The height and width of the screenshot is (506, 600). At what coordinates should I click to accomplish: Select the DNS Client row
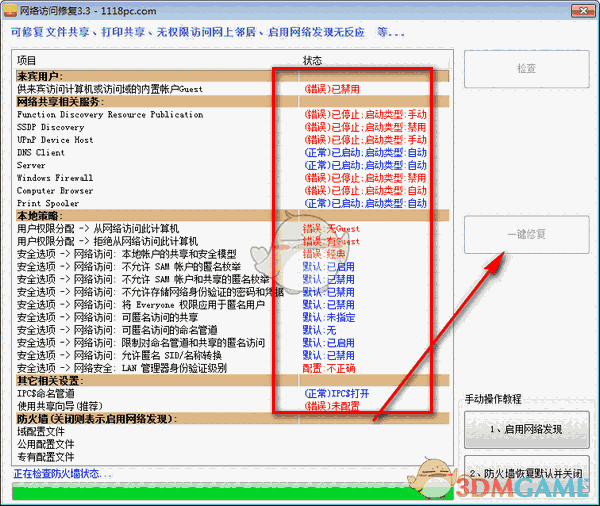(x=232, y=152)
